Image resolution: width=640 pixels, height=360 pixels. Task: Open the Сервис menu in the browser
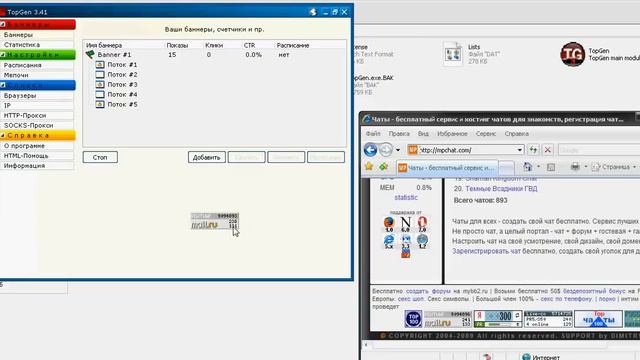486,133
